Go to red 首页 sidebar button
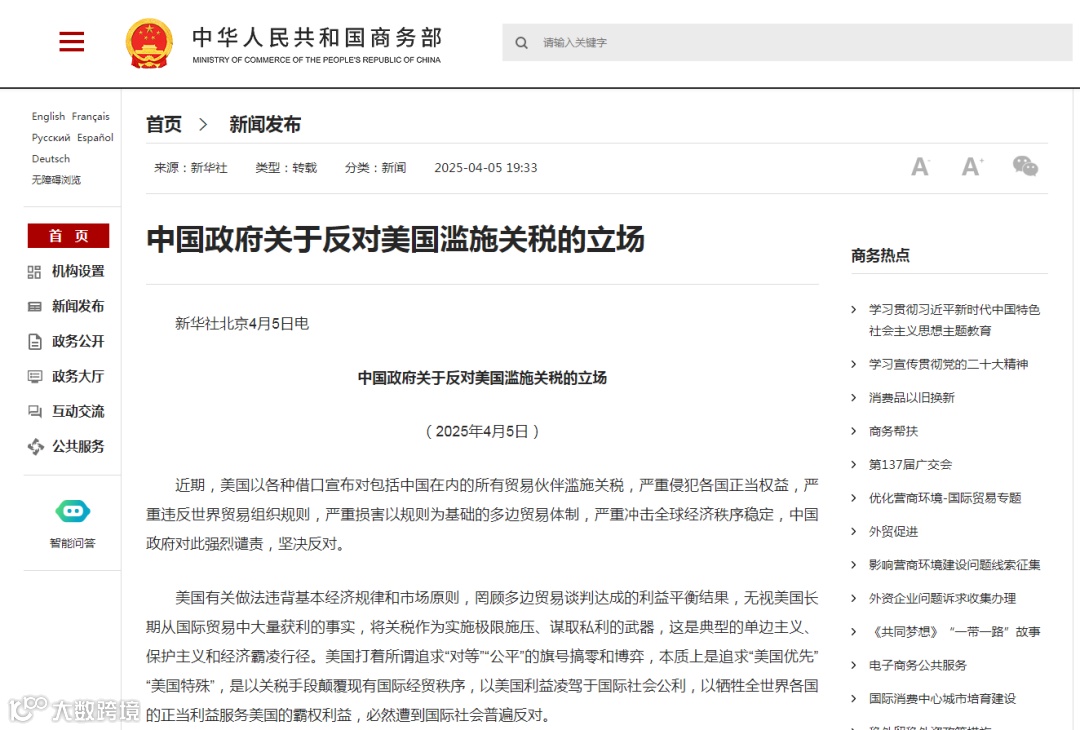1080x730 pixels. (x=68, y=236)
